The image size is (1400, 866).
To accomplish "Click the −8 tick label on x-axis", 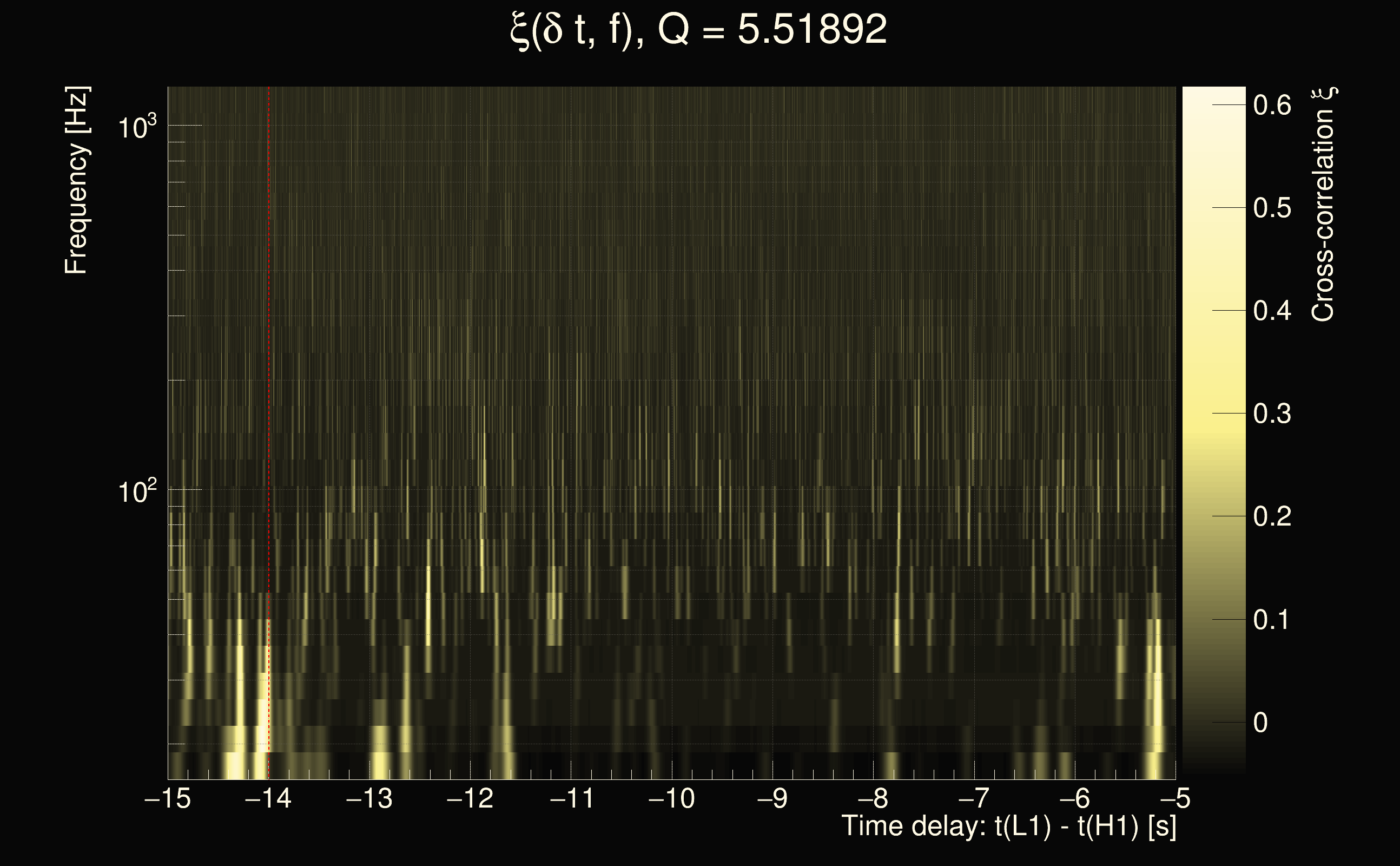I will click(873, 798).
